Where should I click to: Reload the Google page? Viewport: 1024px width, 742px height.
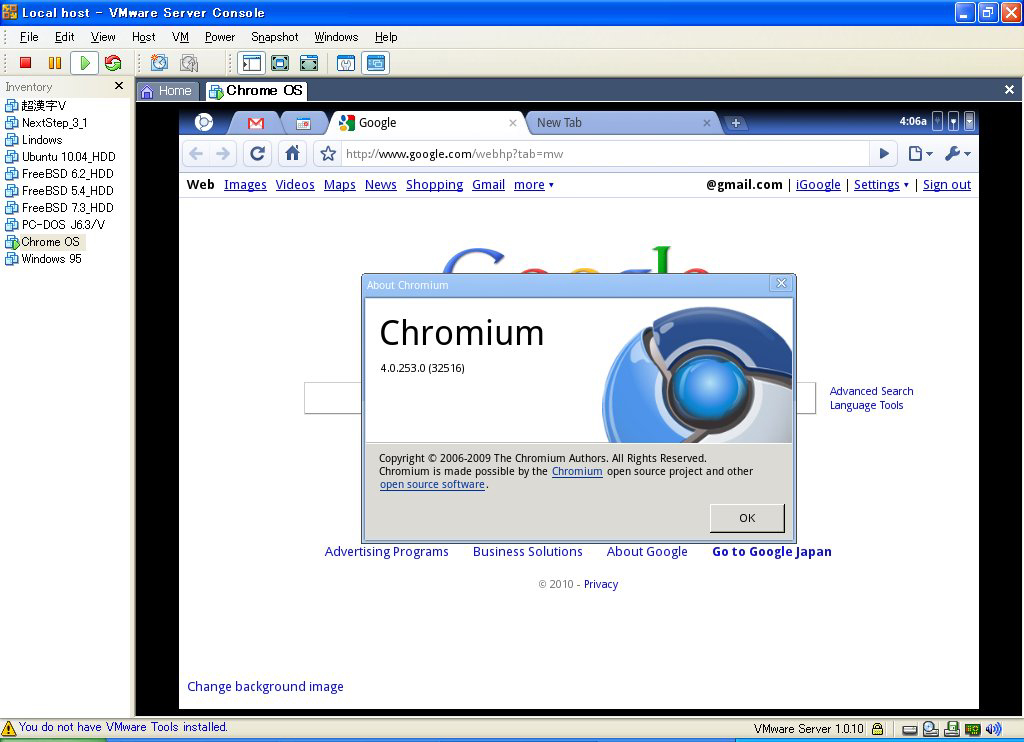(257, 153)
